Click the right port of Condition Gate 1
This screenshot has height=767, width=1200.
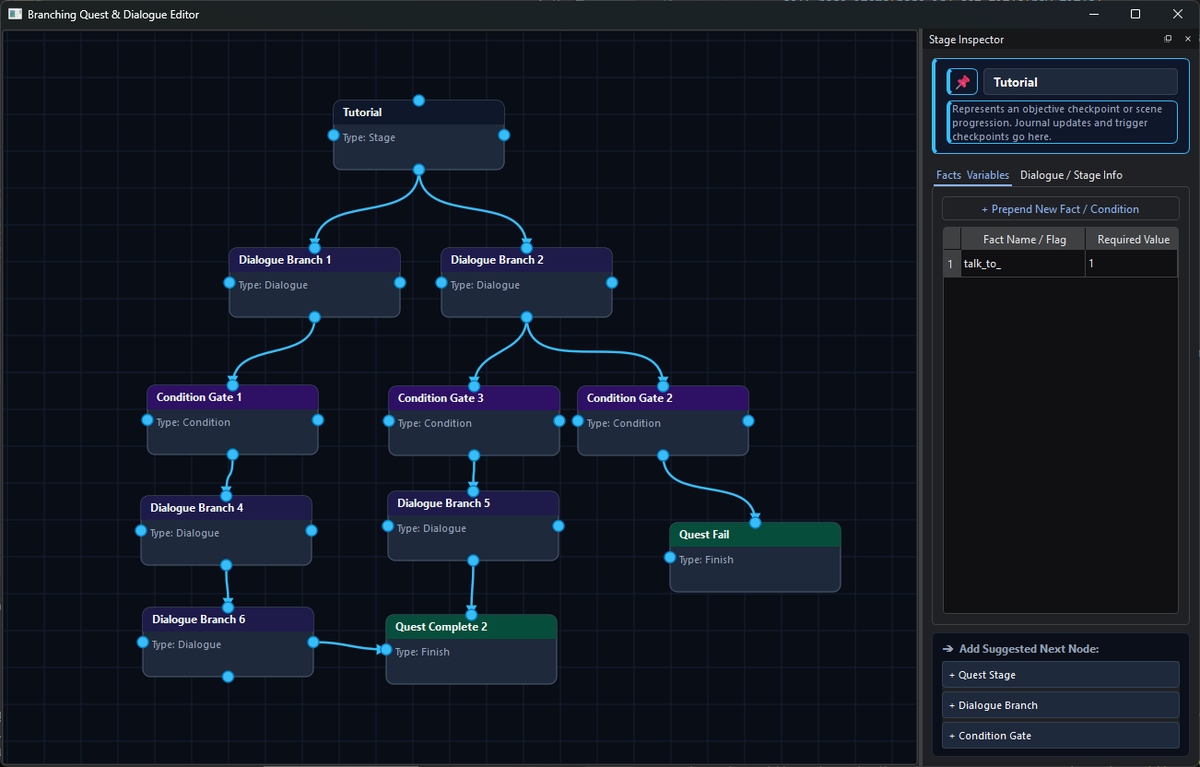coord(318,420)
